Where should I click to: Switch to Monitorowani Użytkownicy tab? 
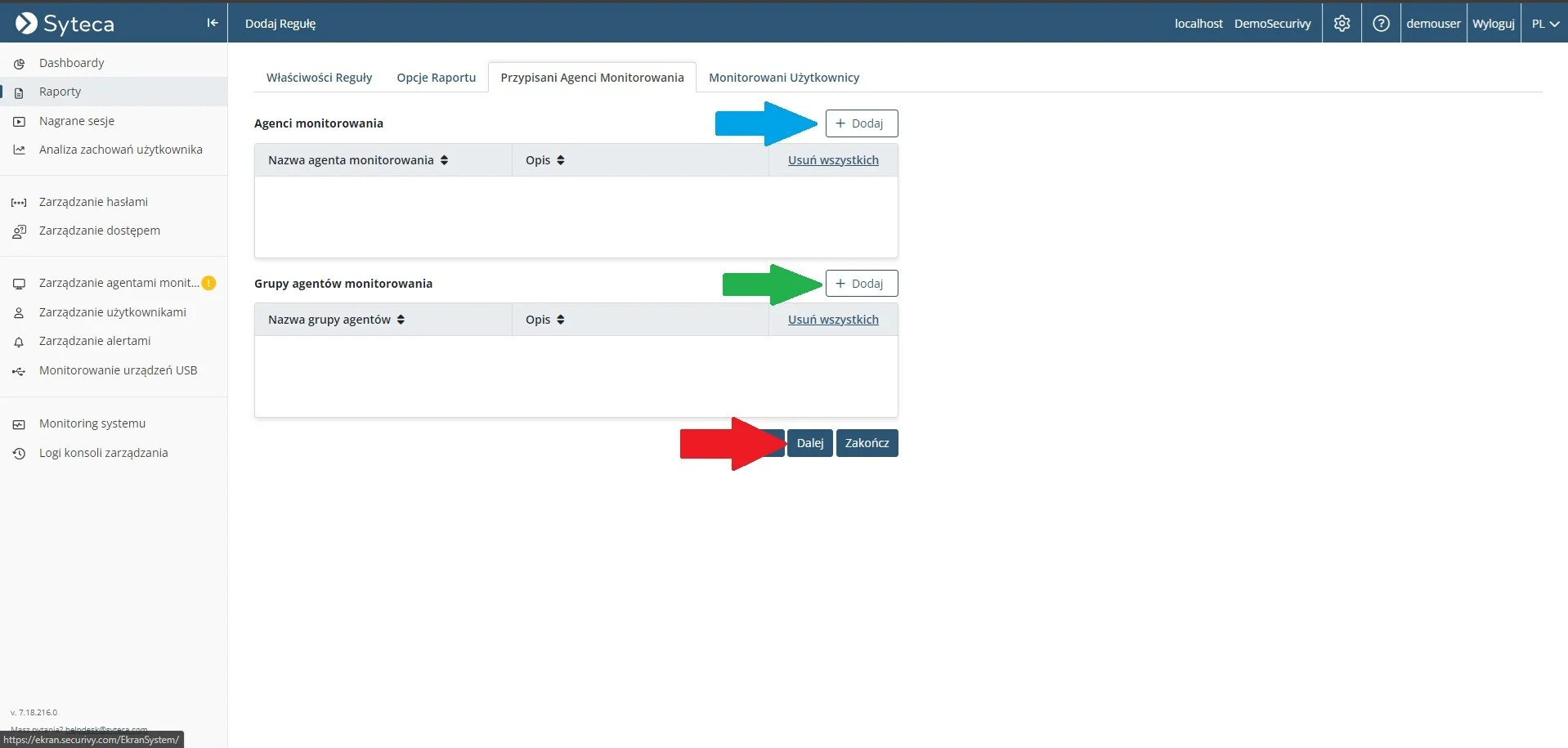(x=783, y=78)
